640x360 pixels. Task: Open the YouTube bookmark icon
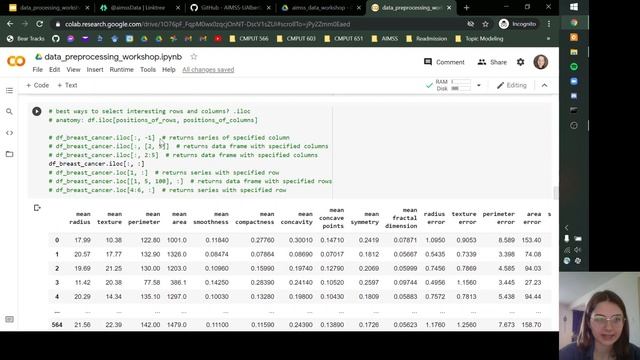[x=218, y=39]
